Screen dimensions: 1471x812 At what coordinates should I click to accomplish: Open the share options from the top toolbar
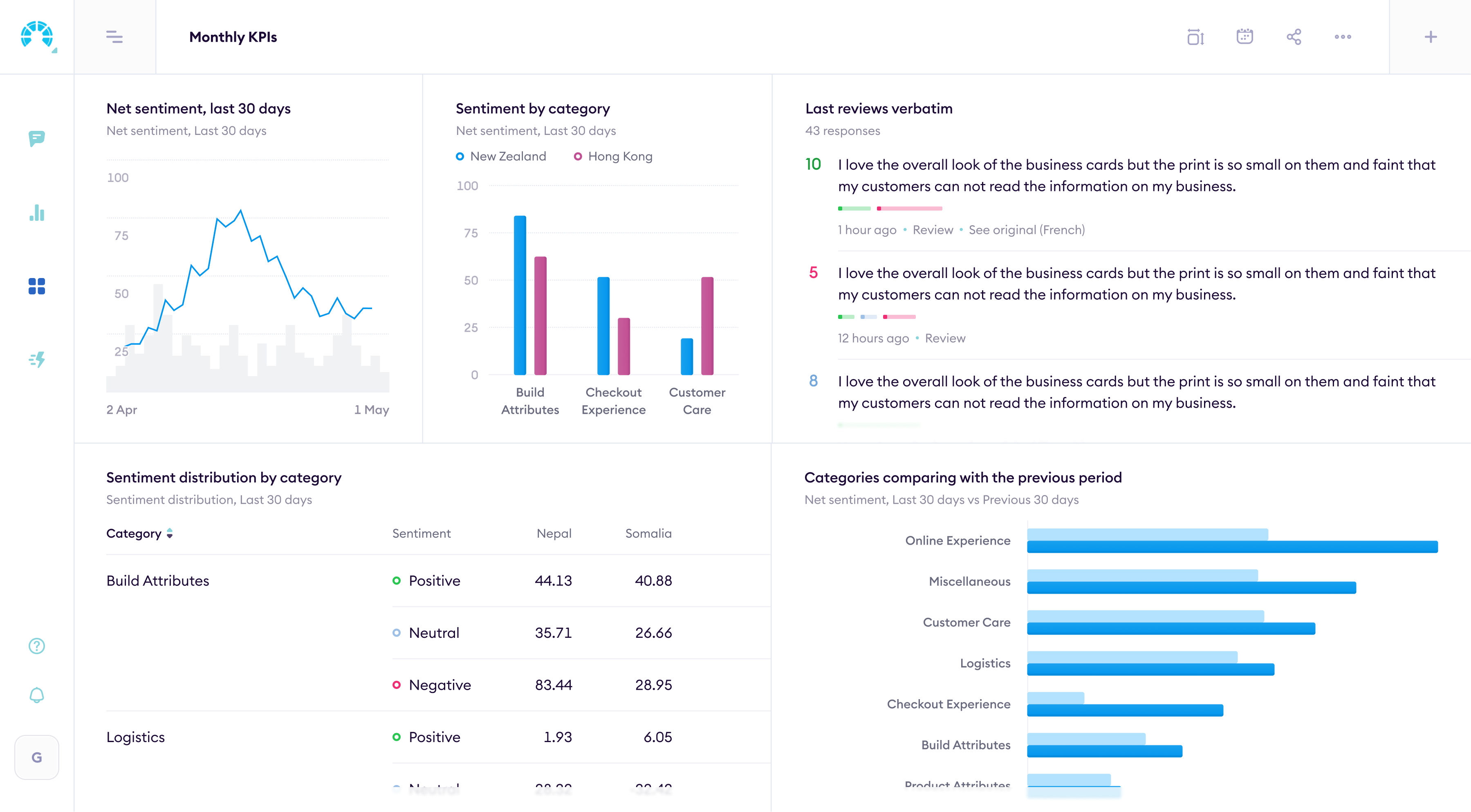click(x=1294, y=36)
